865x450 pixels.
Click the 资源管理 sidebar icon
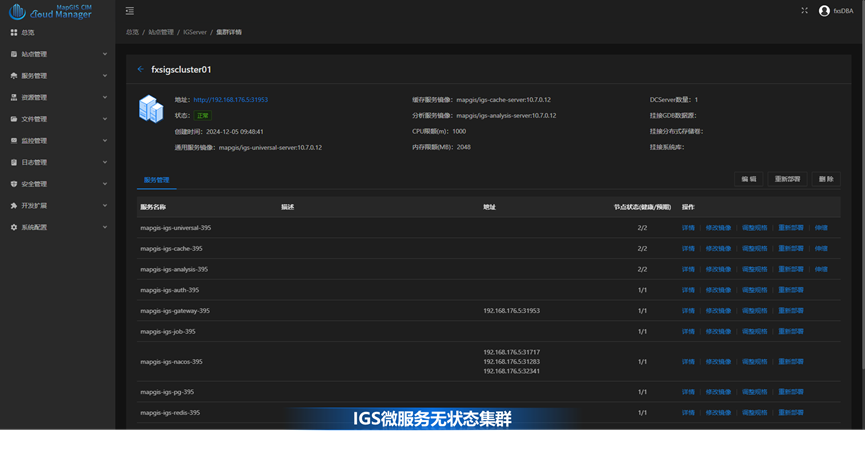point(14,97)
